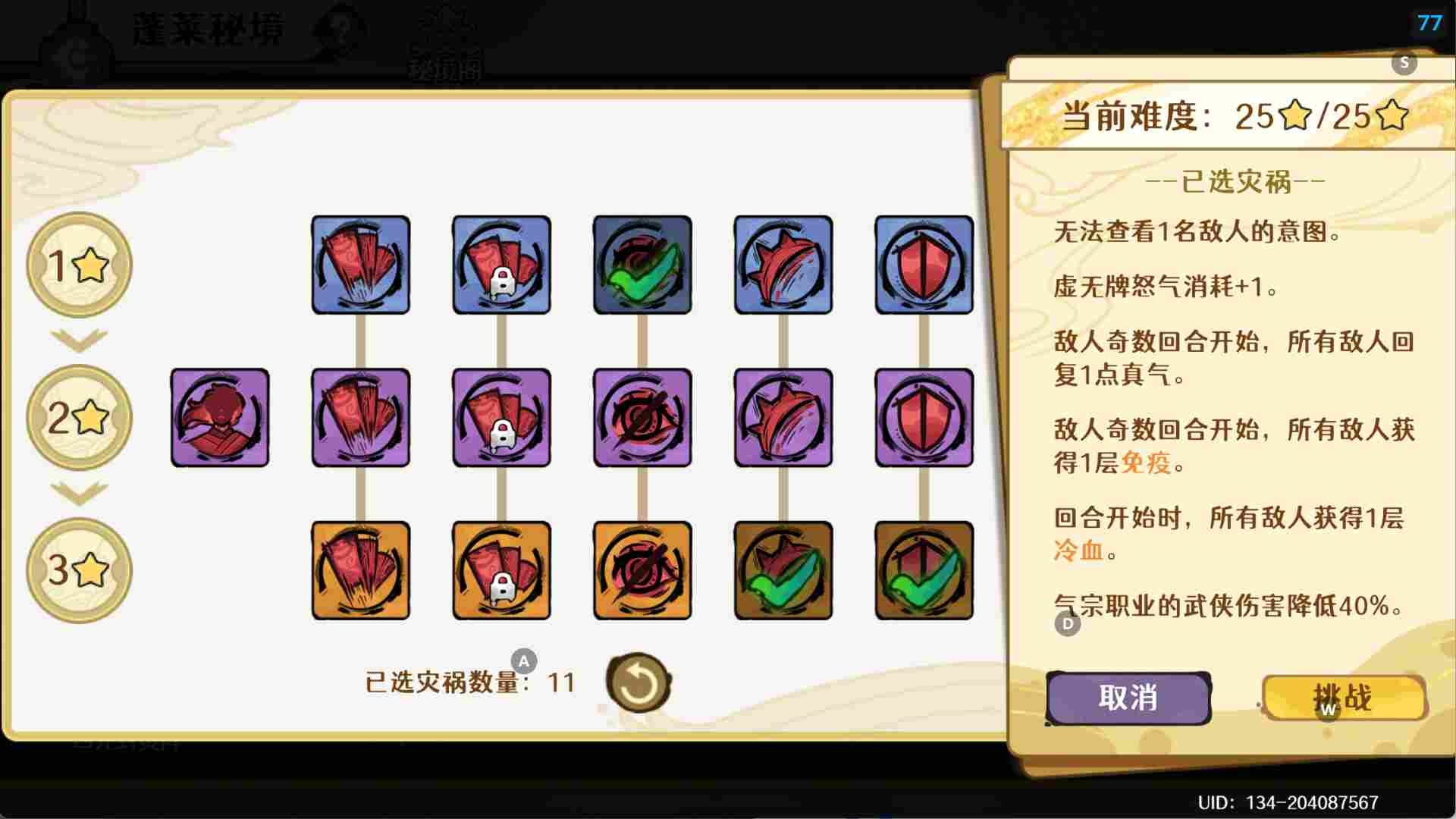
Task: Uncheck the orange spiked claw checked calamity
Action: point(783,570)
